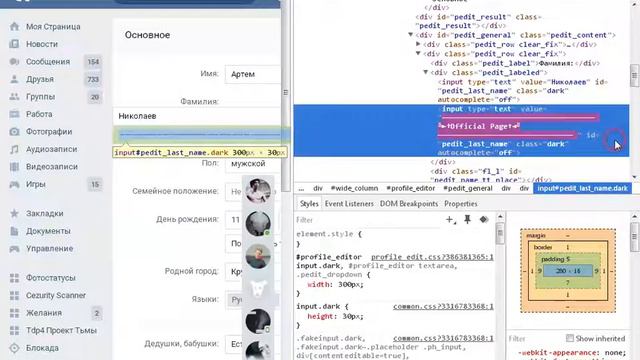This screenshot has height=360, width=640.
Task: Select #pedit_general in the breadcrumb bar
Action: click(468, 188)
